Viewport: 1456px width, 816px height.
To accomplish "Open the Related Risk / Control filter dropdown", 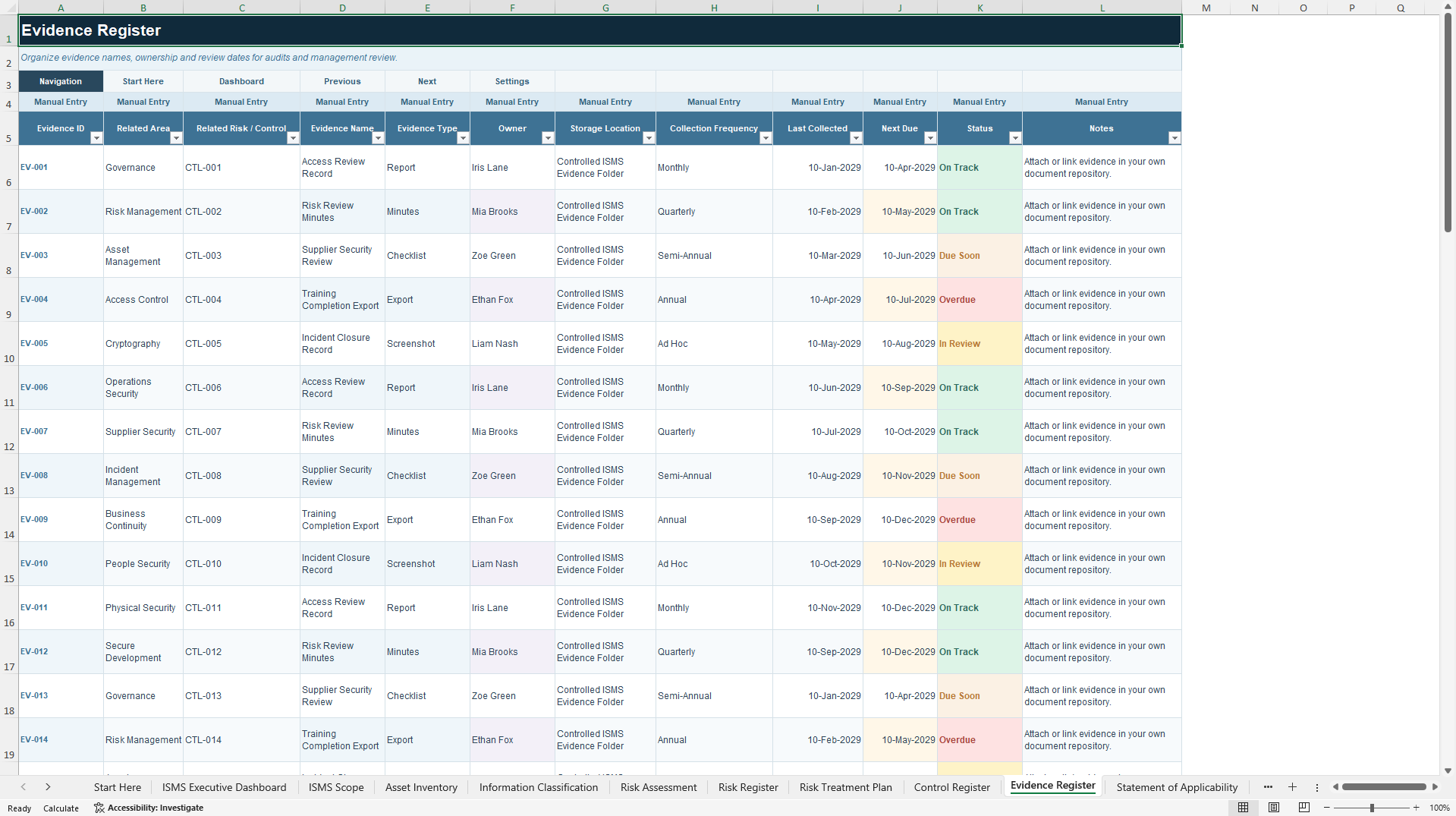I will 293,138.
